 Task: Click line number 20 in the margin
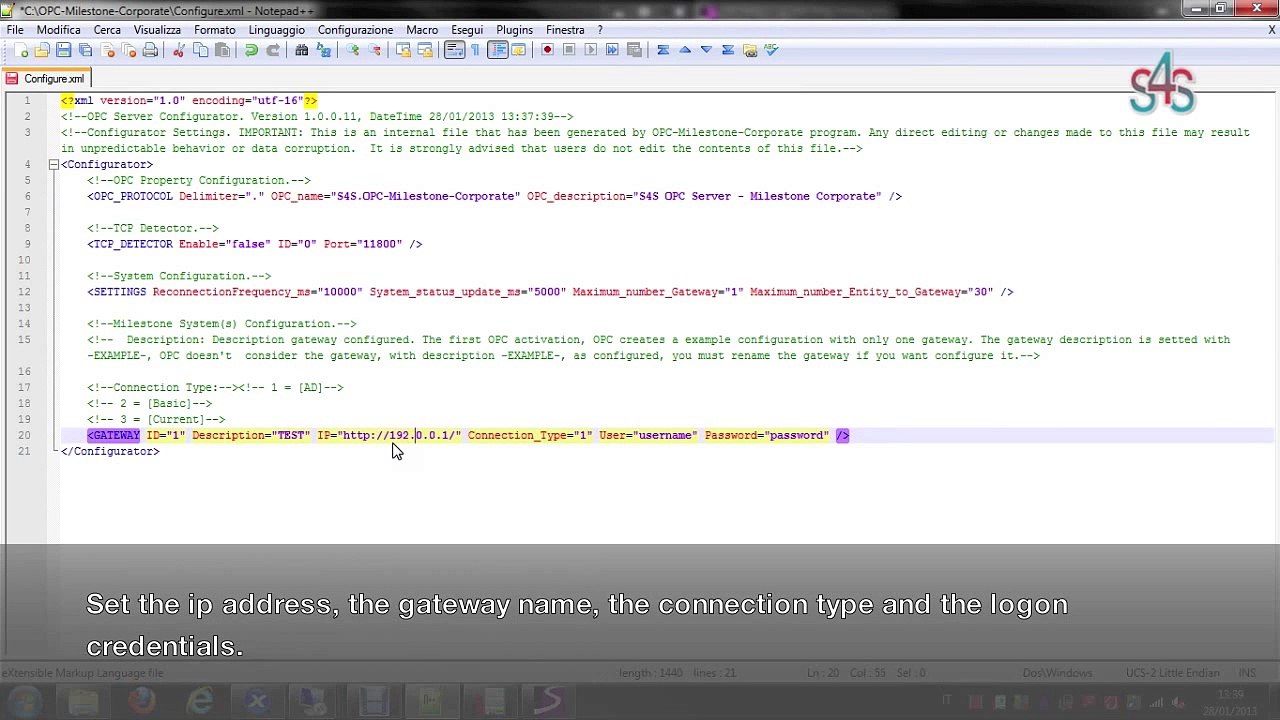click(24, 435)
